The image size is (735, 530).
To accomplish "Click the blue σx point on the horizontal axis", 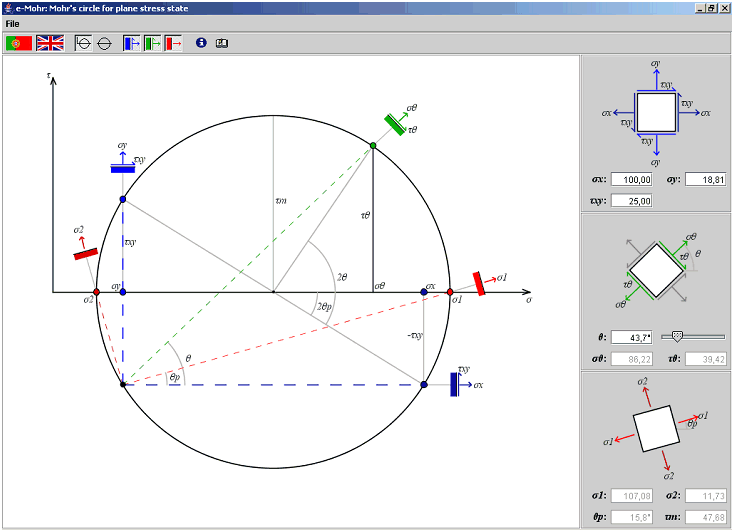I will tap(424, 292).
